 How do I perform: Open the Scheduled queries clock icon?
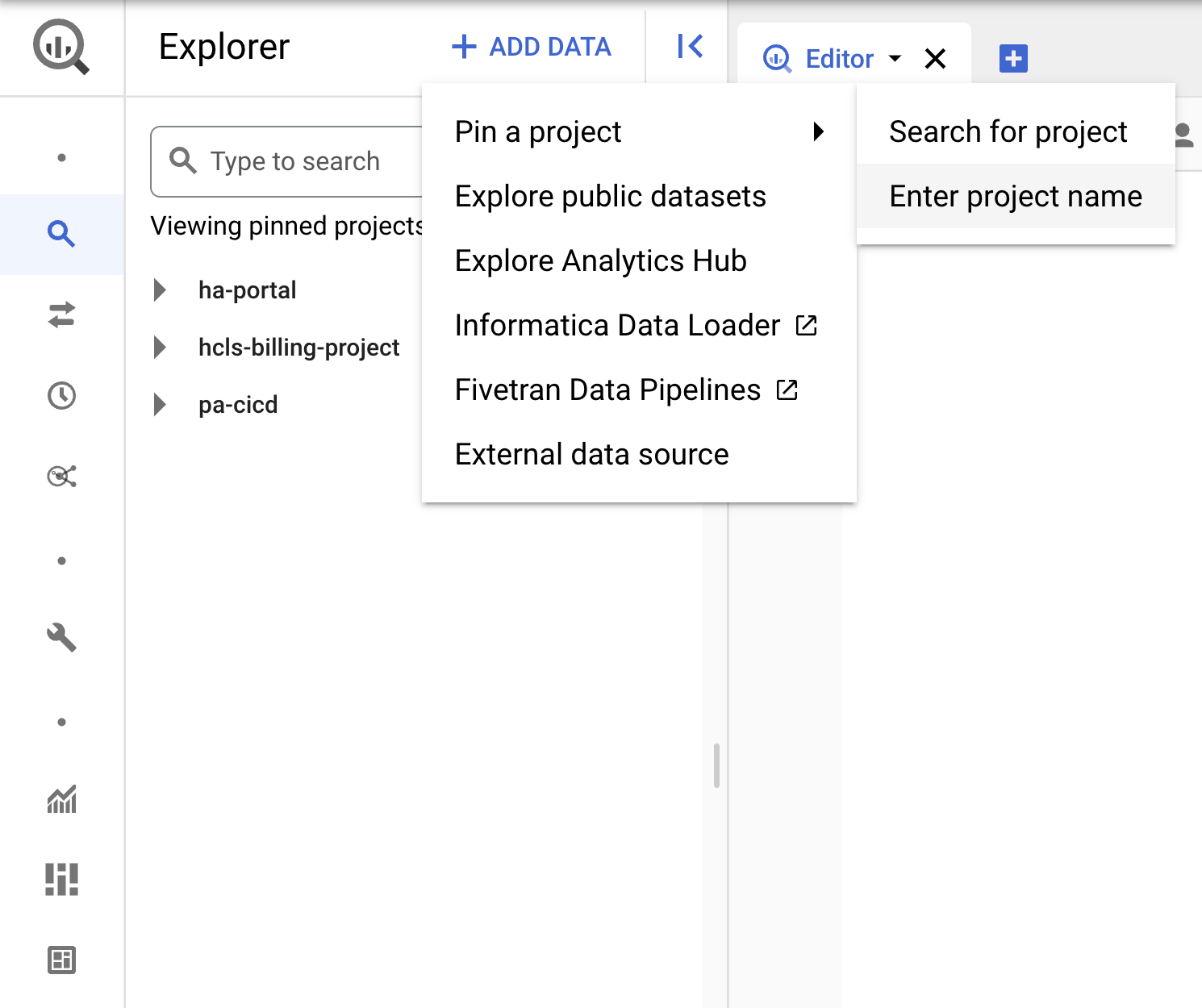coord(61,395)
